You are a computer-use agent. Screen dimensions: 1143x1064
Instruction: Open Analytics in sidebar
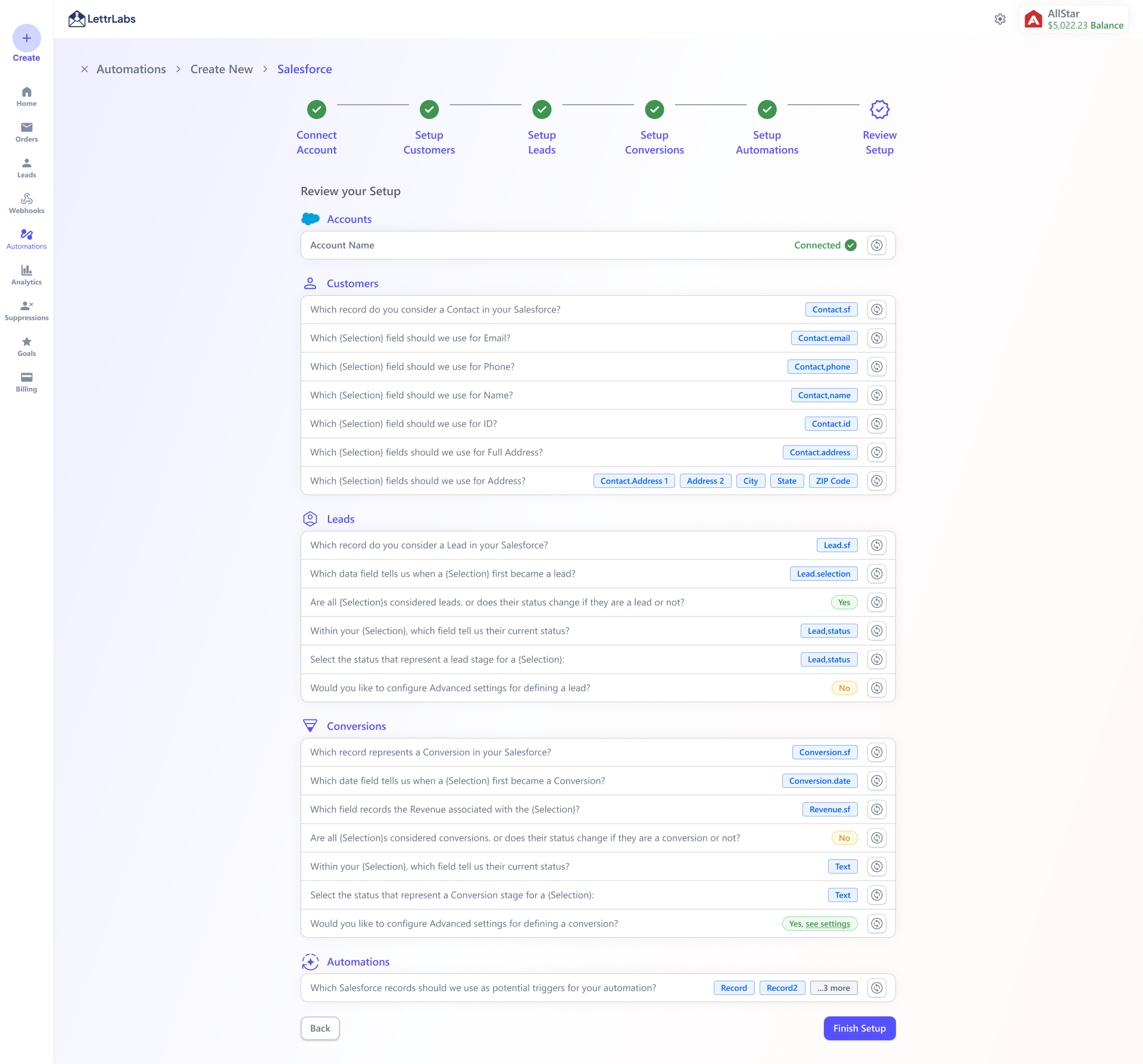[26, 275]
